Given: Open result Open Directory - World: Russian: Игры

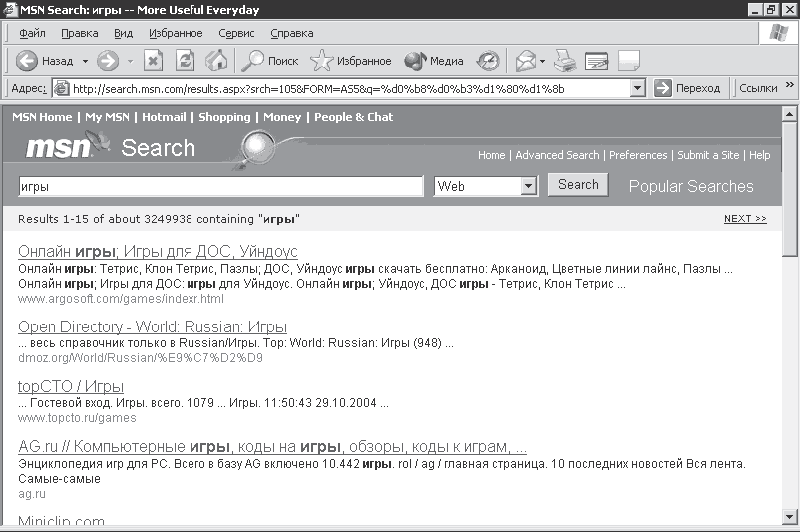Looking at the screenshot, I should pyautogui.click(x=153, y=326).
